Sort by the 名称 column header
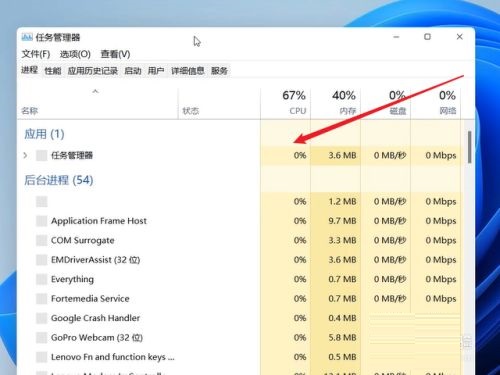This screenshot has height=375, width=500. [x=98, y=103]
